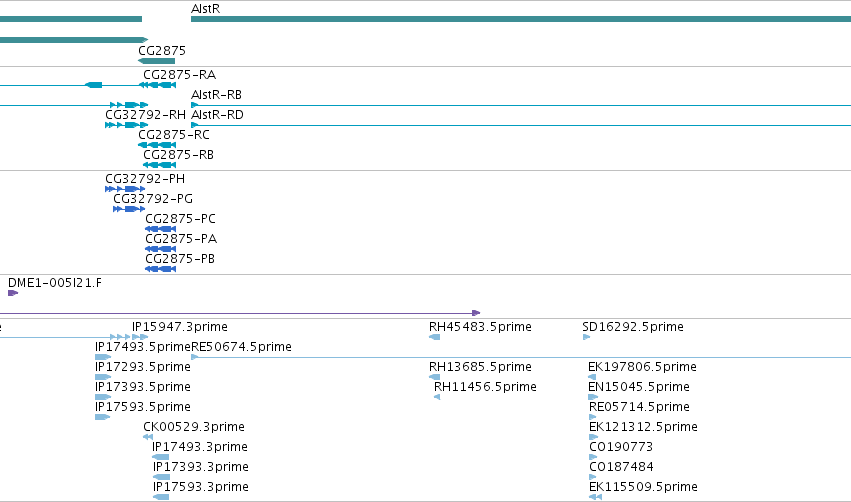851x502 pixels.
Task: Select the IP17593.3prime EST label
Action: click(201, 487)
